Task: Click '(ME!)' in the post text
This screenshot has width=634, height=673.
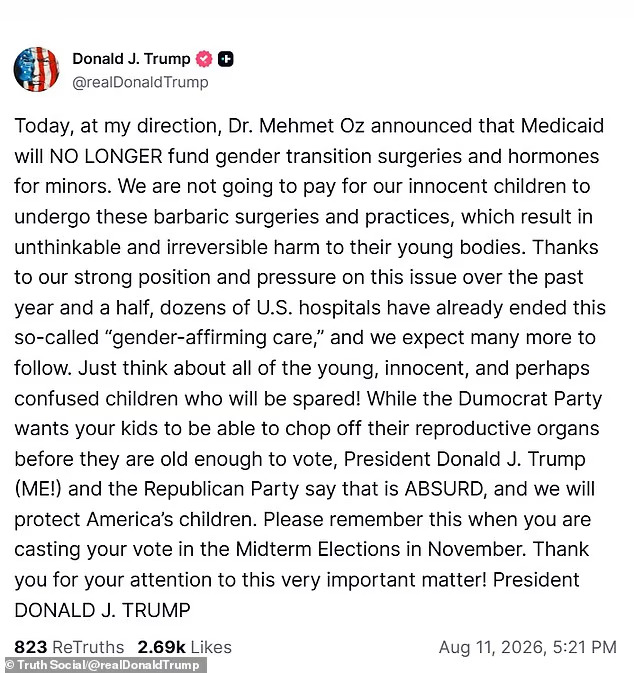Action: [38, 489]
